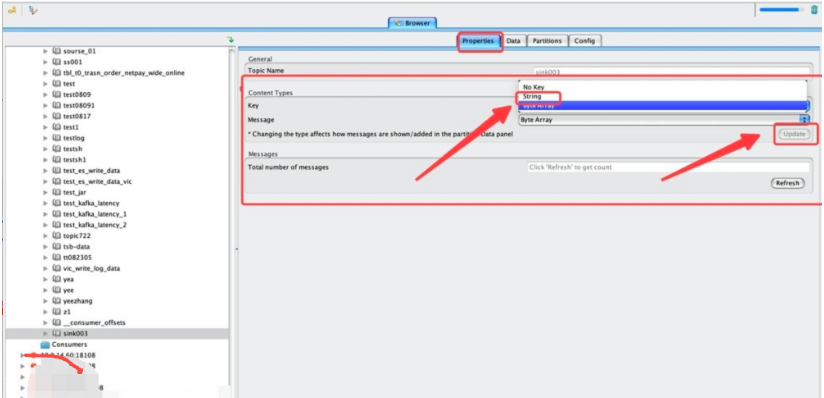Click the topic icon beside tbl_t0_trasn_order_netpay_wide_online
The height and width of the screenshot is (398, 824).
tap(57, 73)
